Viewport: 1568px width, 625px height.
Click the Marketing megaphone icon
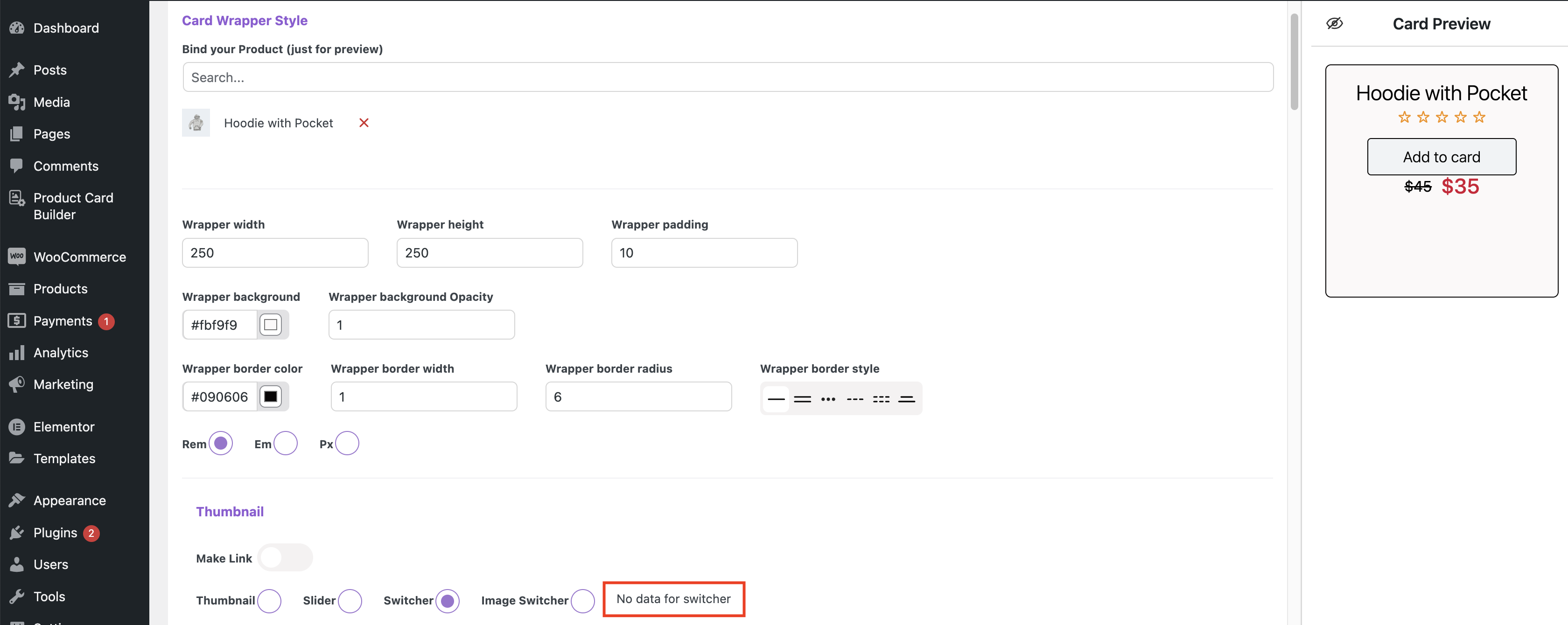point(17,384)
